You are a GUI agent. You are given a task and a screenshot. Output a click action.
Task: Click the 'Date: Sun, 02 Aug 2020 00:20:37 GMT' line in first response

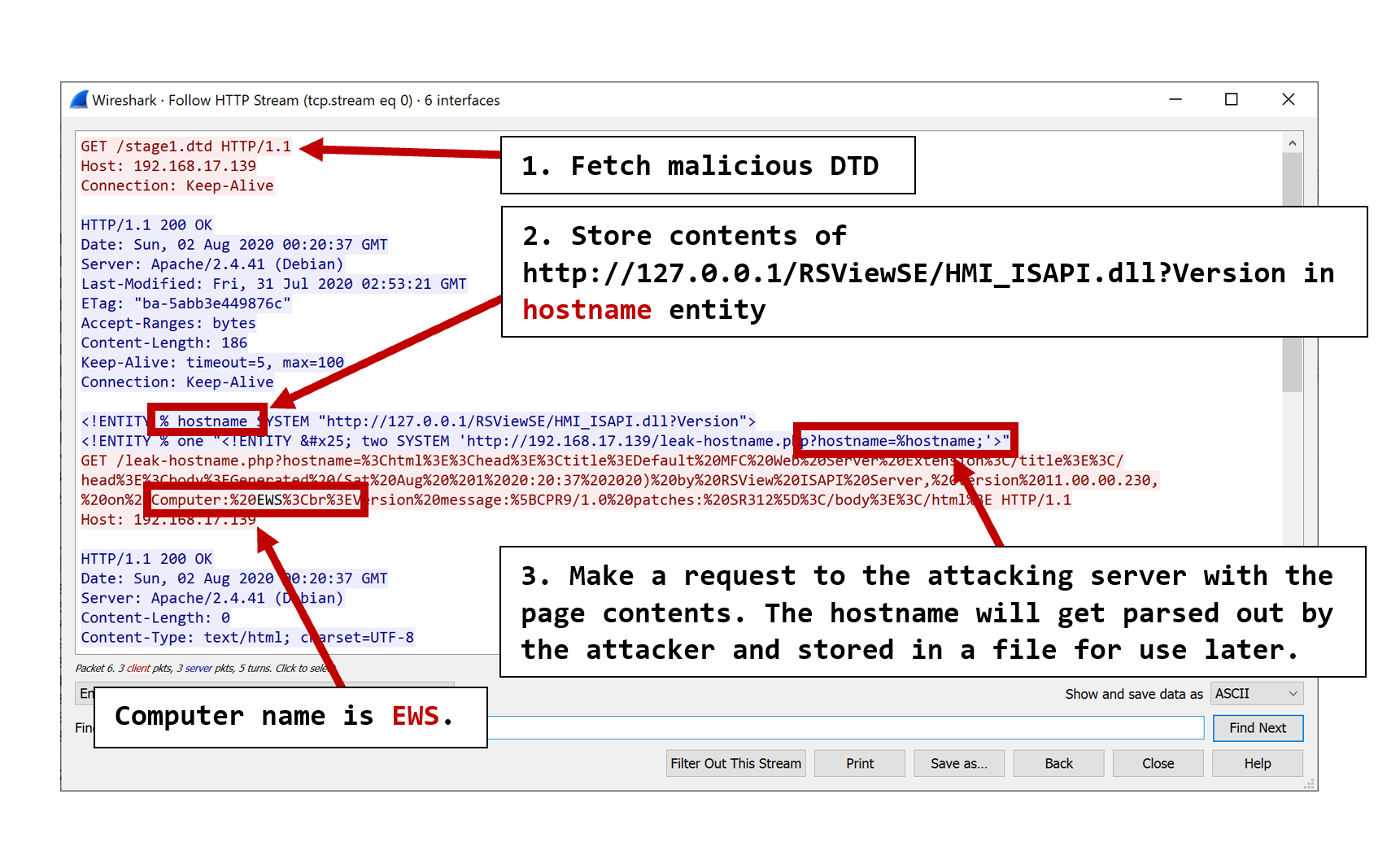[234, 244]
